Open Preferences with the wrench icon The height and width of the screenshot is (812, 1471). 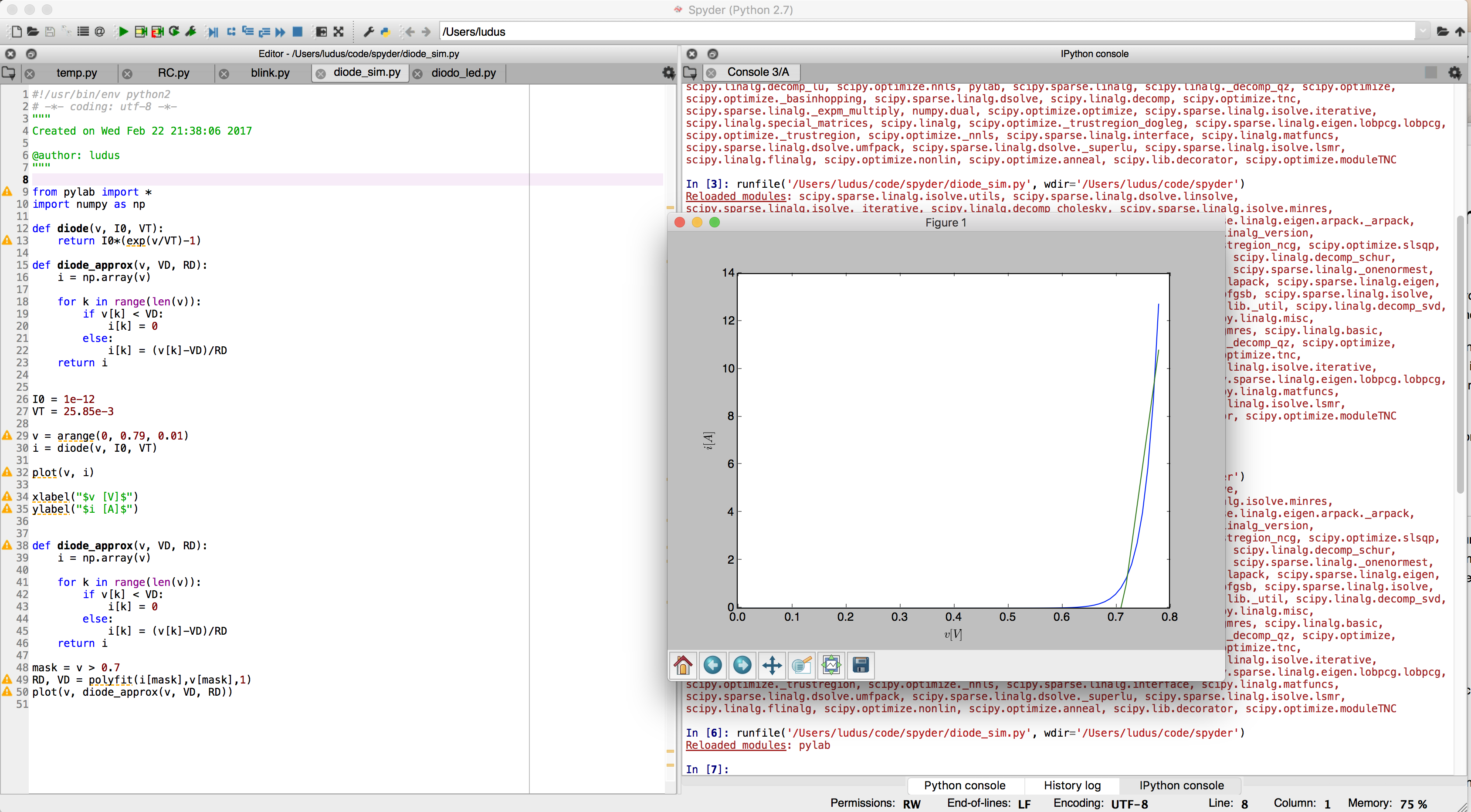(x=369, y=32)
